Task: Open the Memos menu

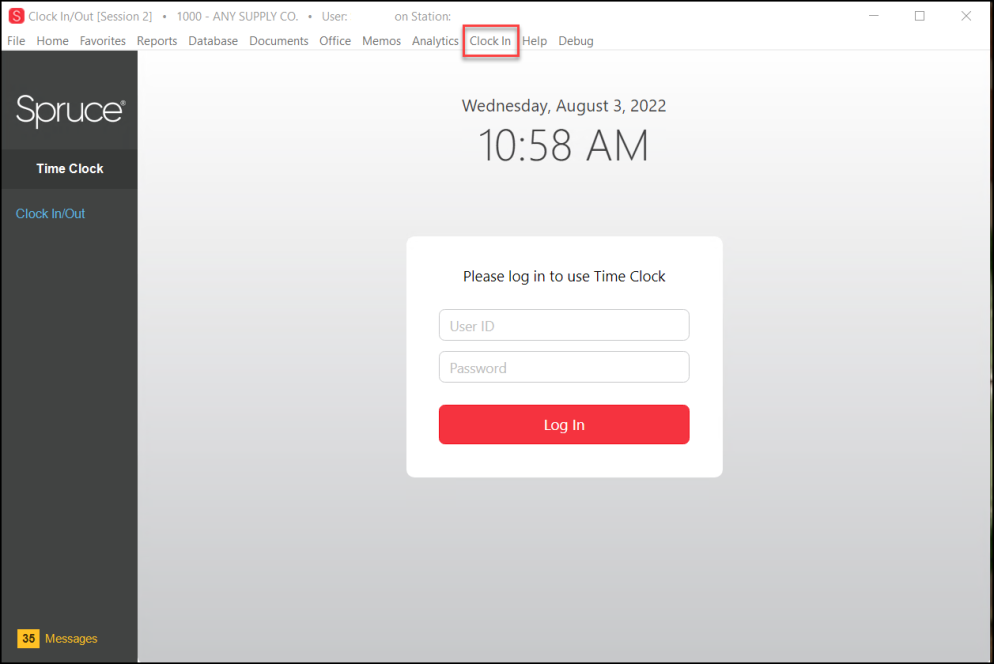Action: [x=382, y=41]
